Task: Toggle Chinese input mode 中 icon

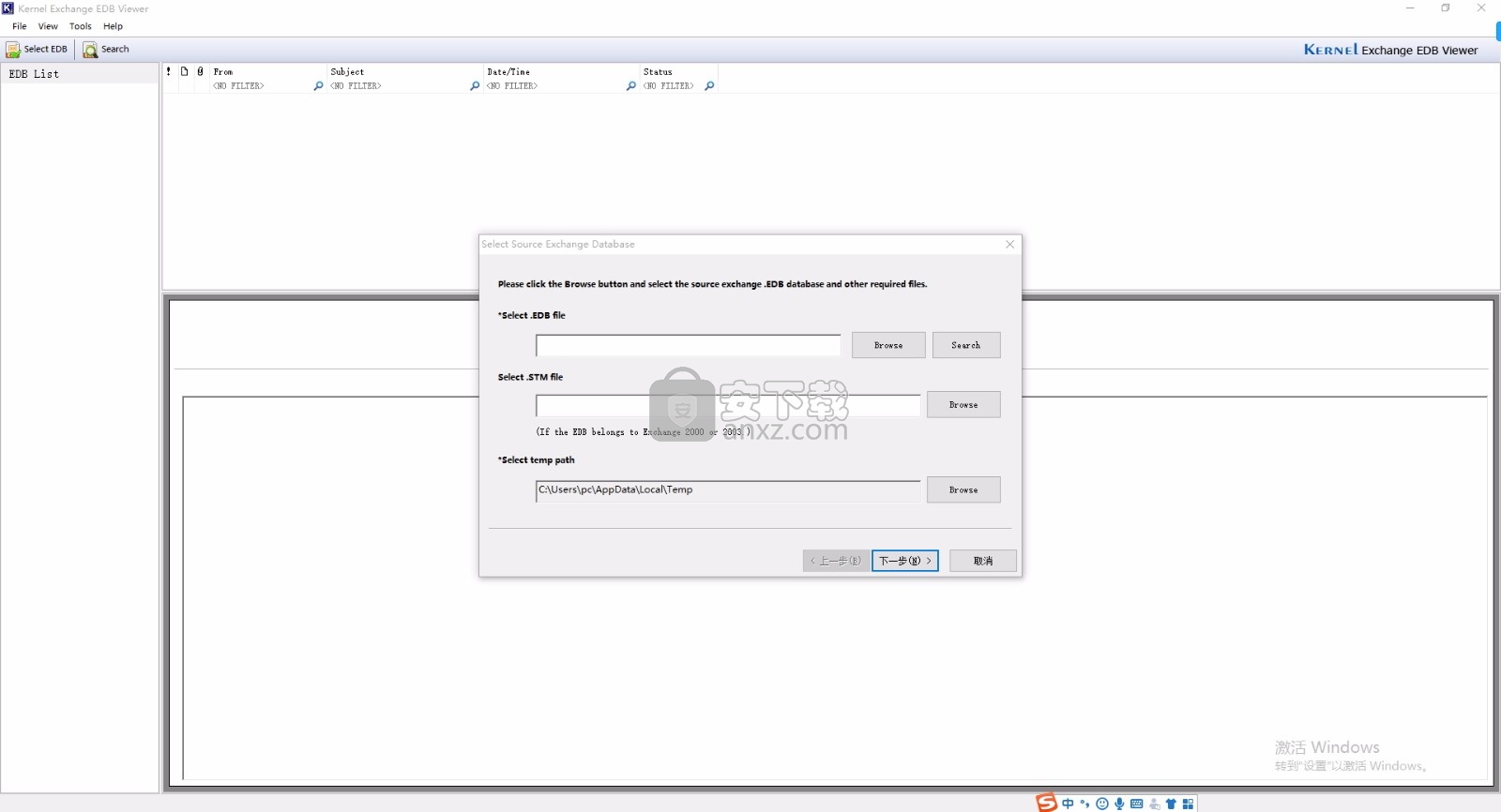Action: coord(1068,804)
